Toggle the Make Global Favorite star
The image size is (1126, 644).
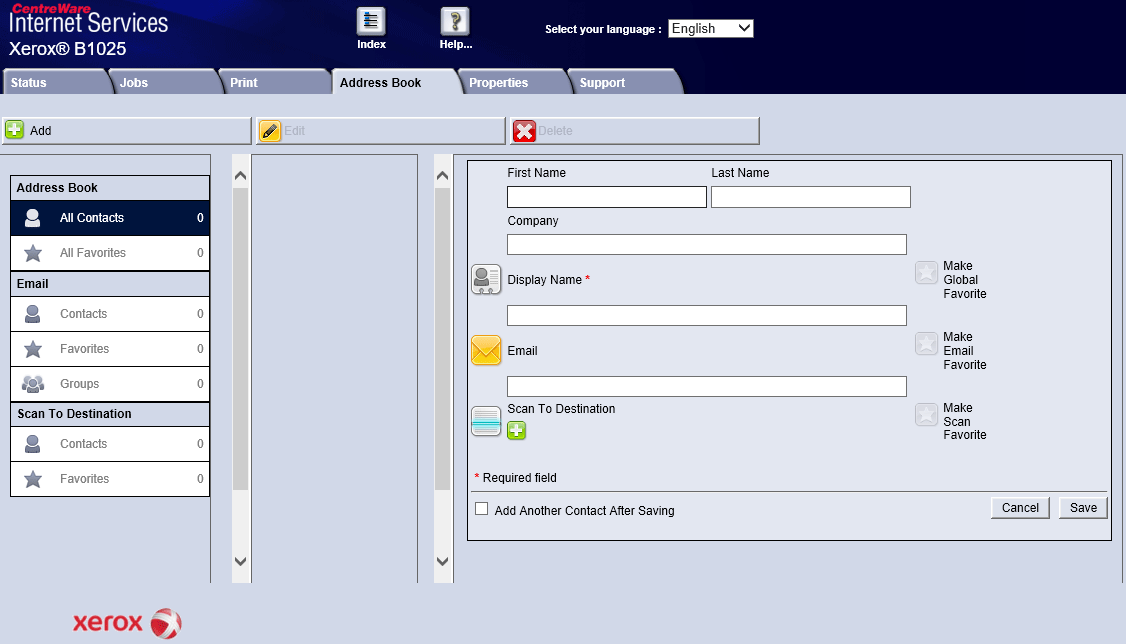coord(926,273)
